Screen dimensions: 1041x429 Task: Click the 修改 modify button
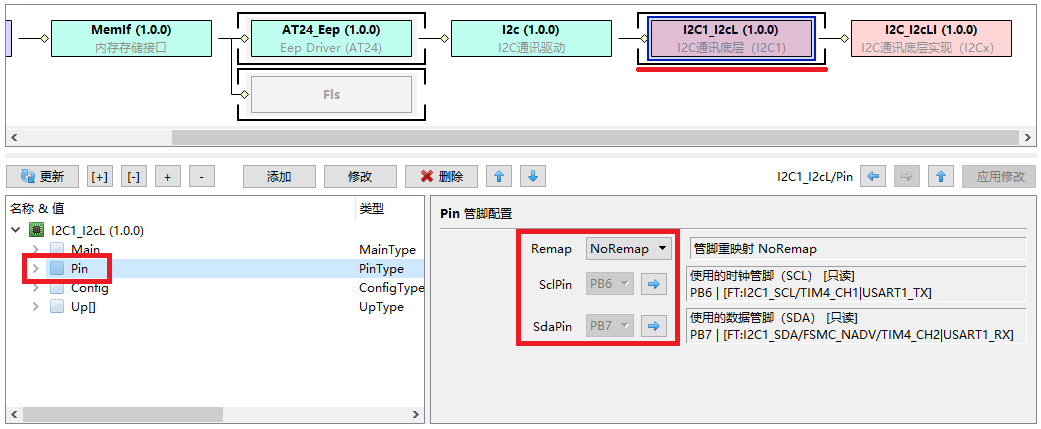coord(360,177)
